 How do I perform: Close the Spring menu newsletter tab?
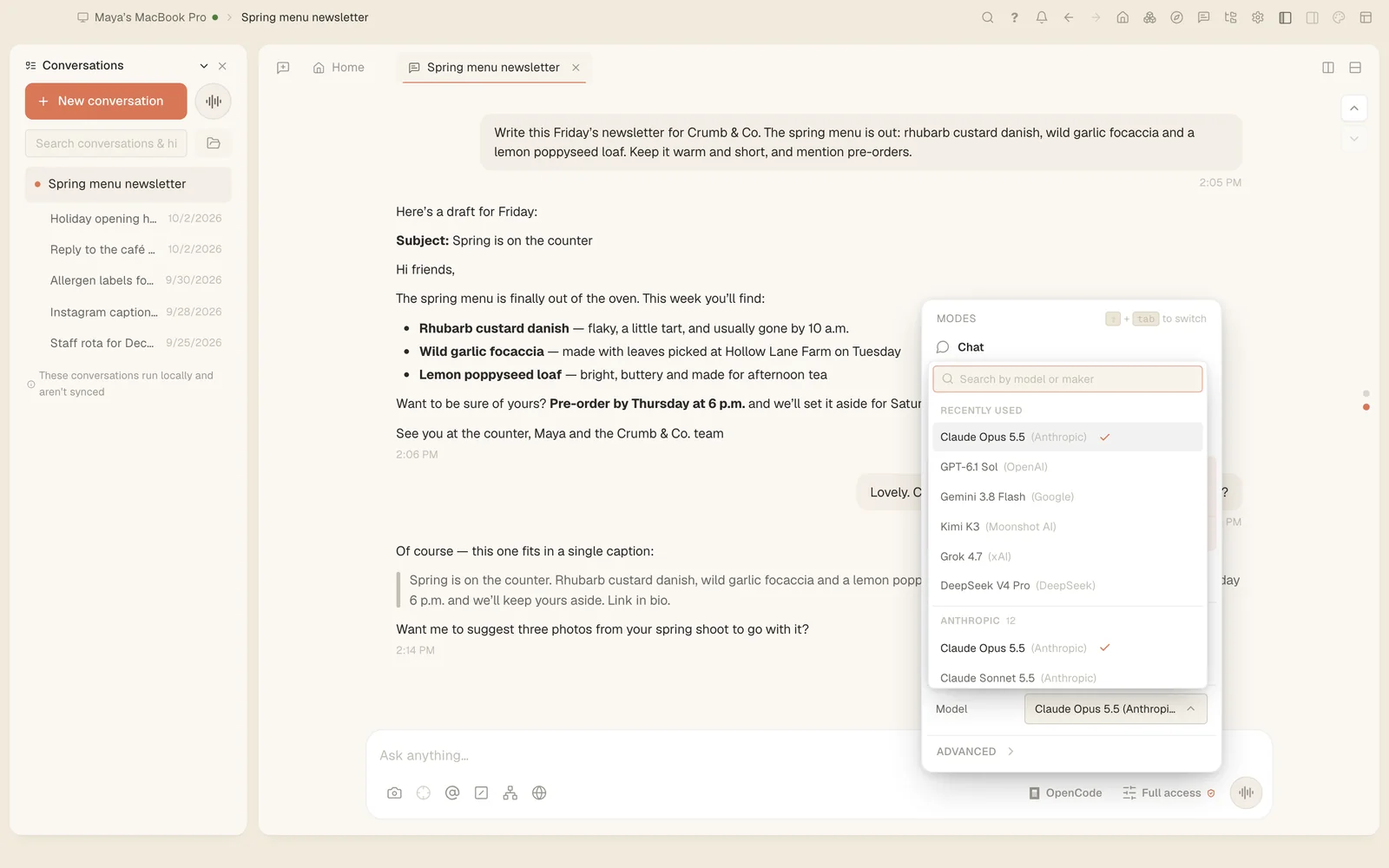(576, 68)
